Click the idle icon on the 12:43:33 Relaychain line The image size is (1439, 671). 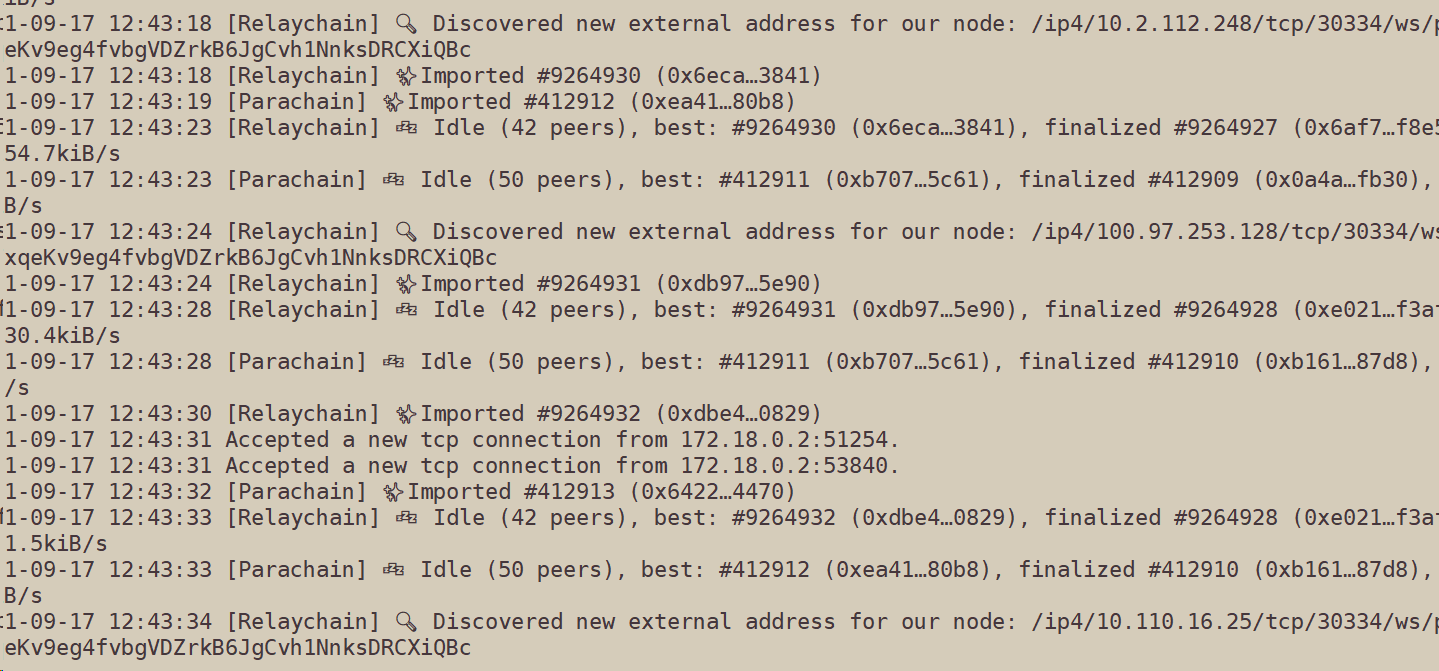tap(406, 517)
